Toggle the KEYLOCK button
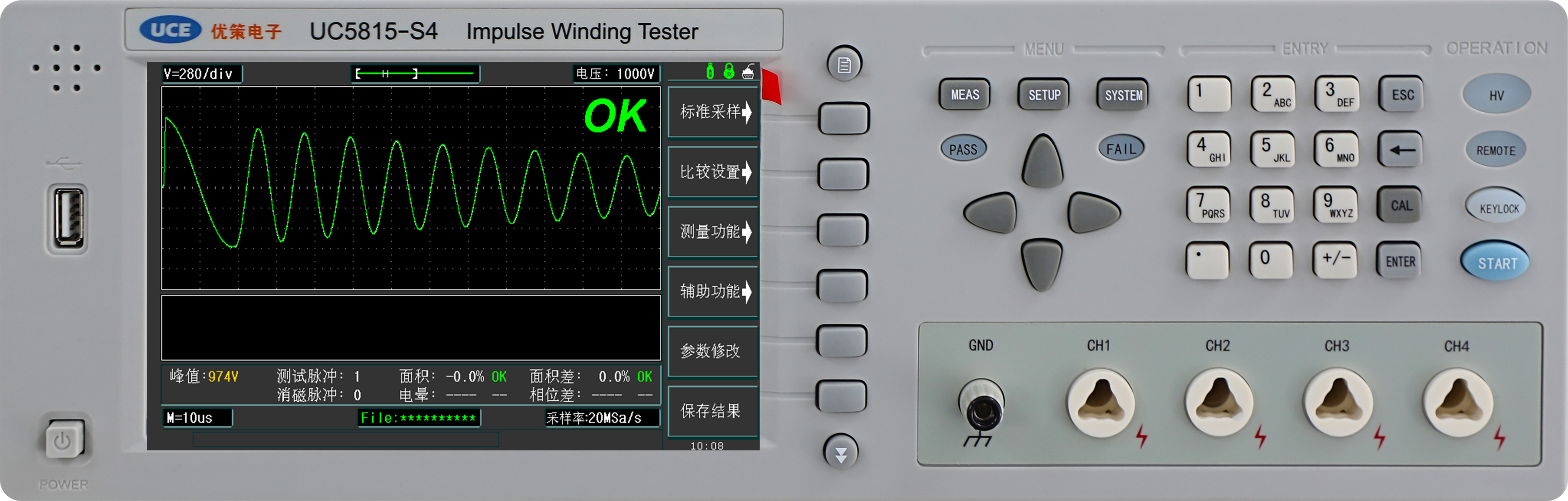 click(1498, 208)
